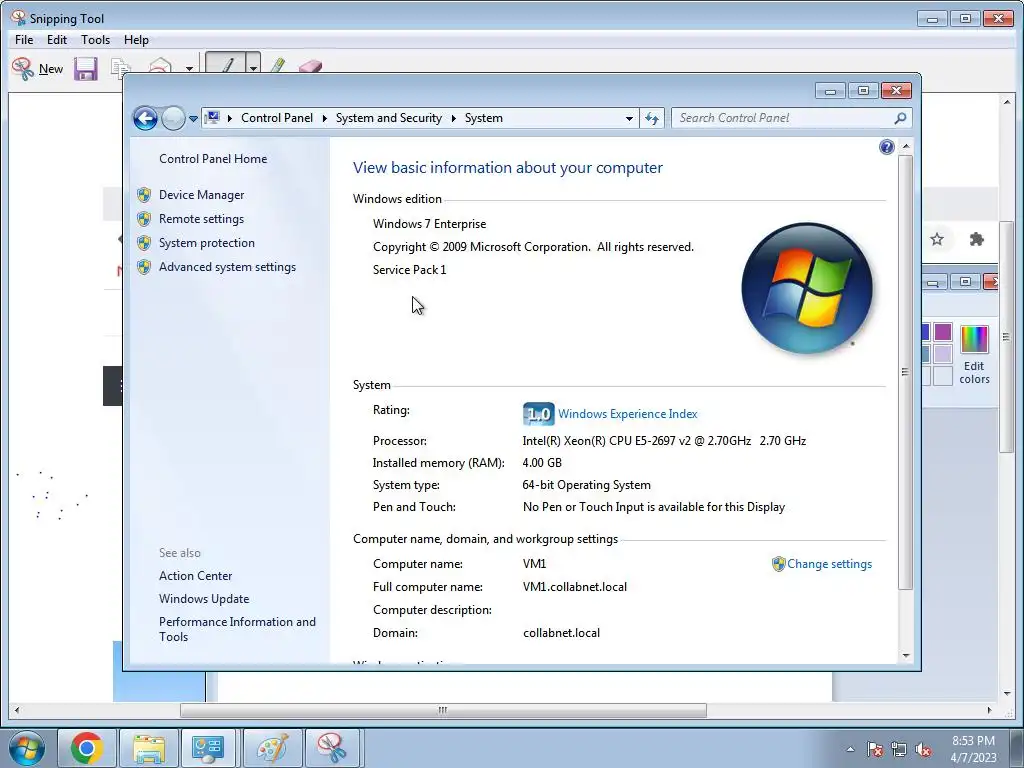The height and width of the screenshot is (768, 1024).
Task: Switch to Paint on the taskbar
Action: pyautogui.click(x=272, y=748)
